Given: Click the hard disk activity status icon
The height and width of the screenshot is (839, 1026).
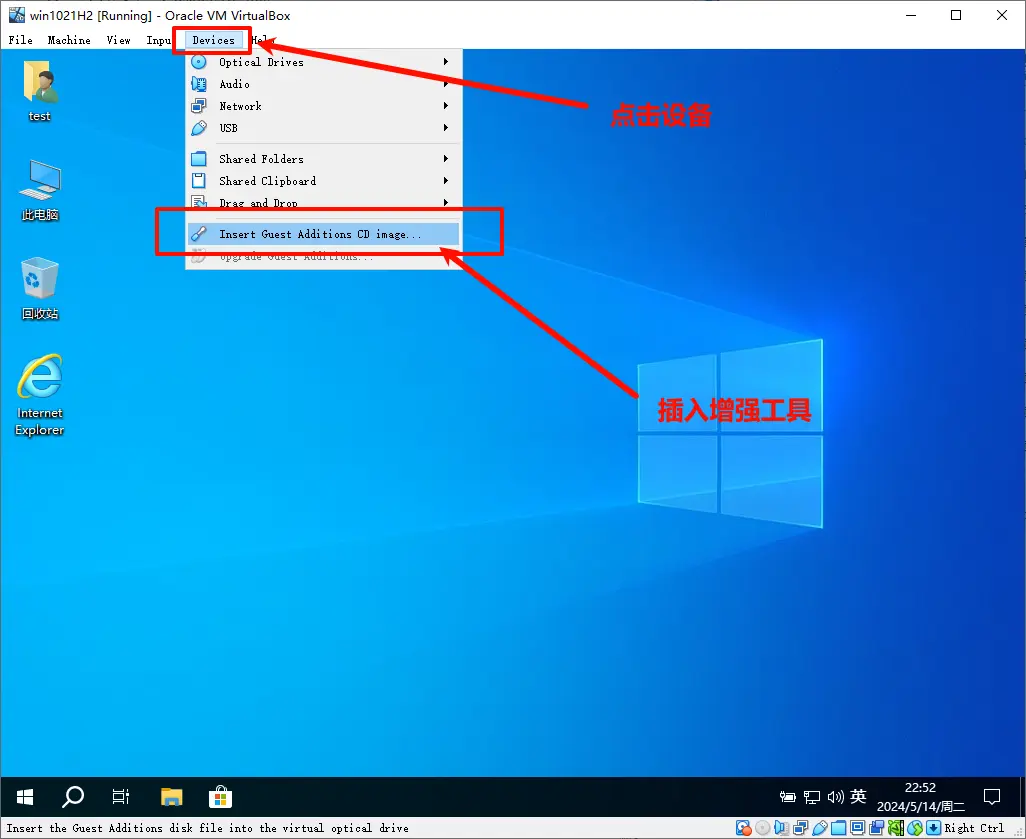Looking at the screenshot, I should coord(743,828).
